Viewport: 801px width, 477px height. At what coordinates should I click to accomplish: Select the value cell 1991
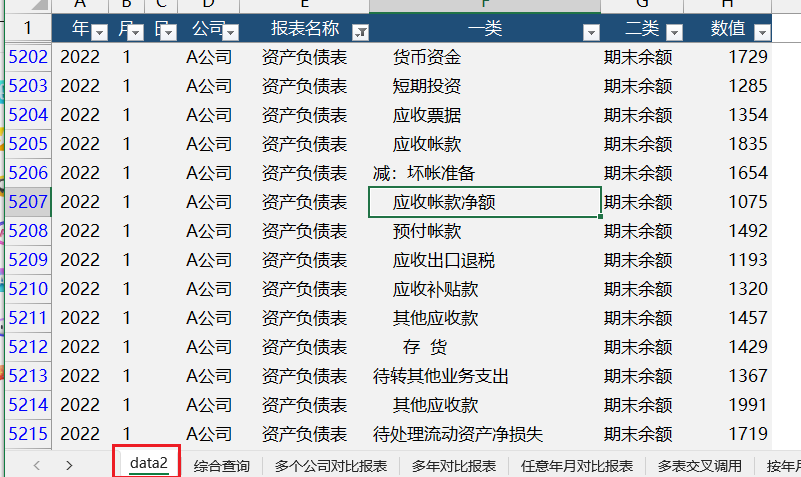(x=727, y=405)
